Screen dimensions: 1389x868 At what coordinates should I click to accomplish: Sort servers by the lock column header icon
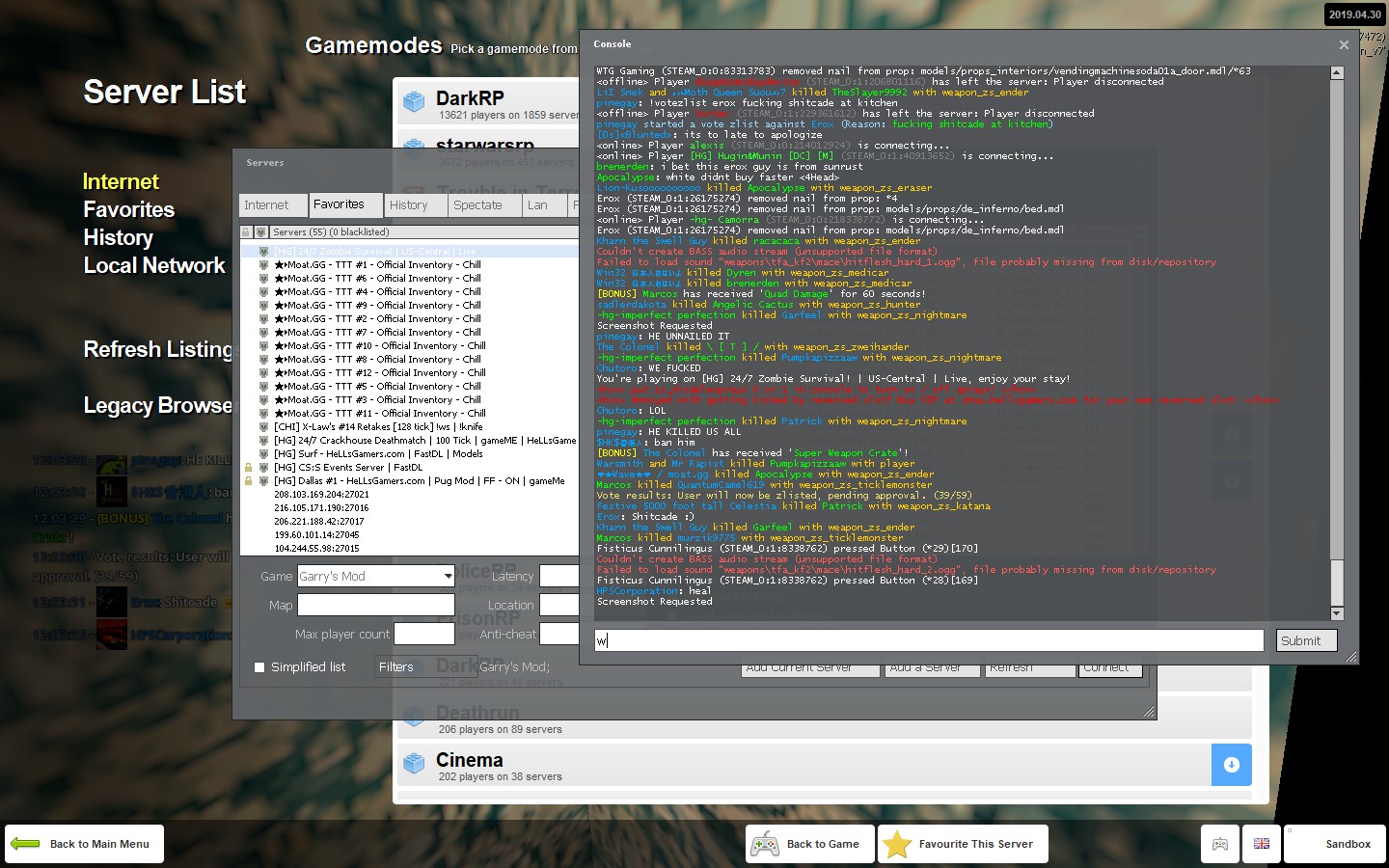(247, 232)
